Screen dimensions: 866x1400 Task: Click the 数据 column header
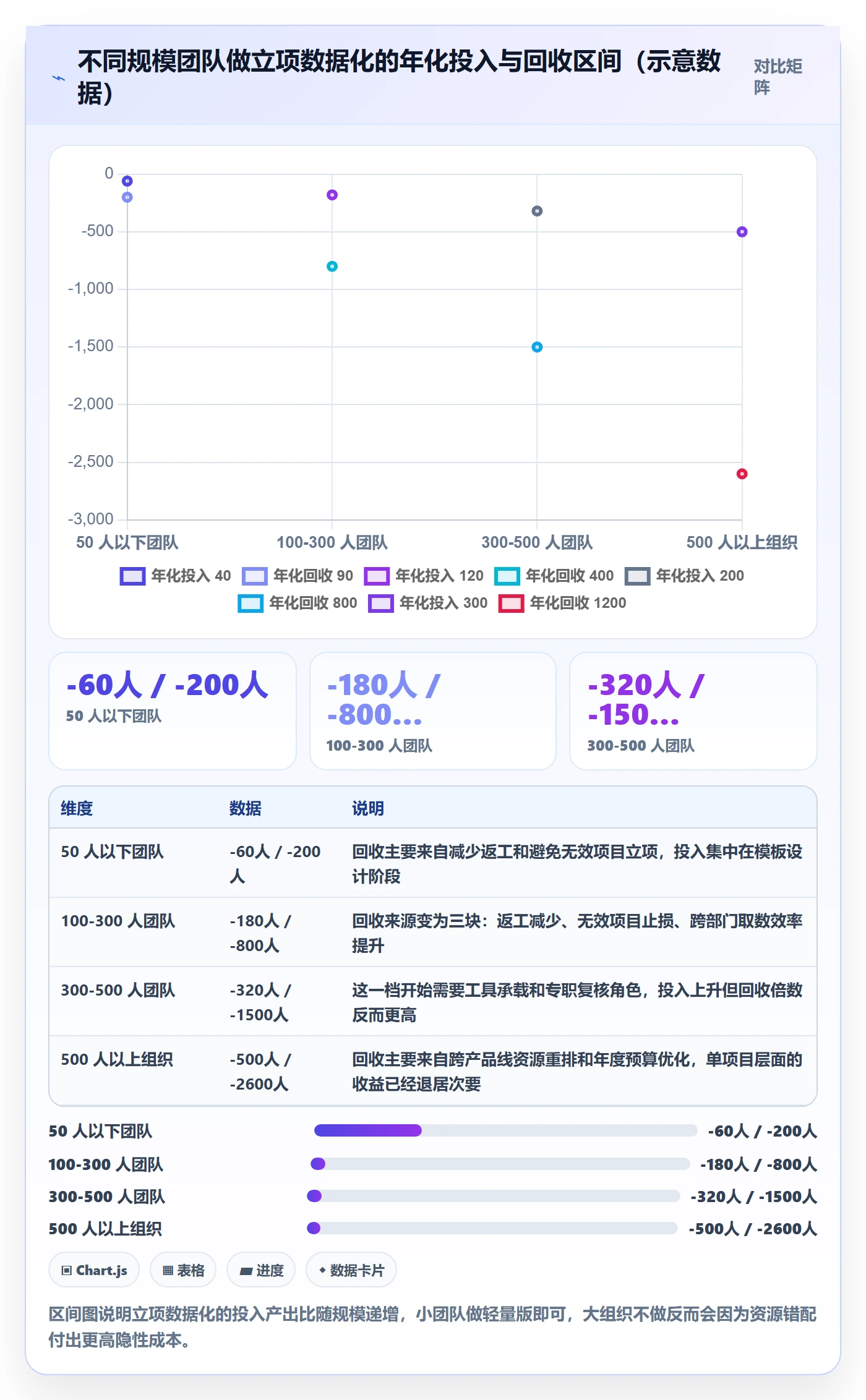pos(246,808)
